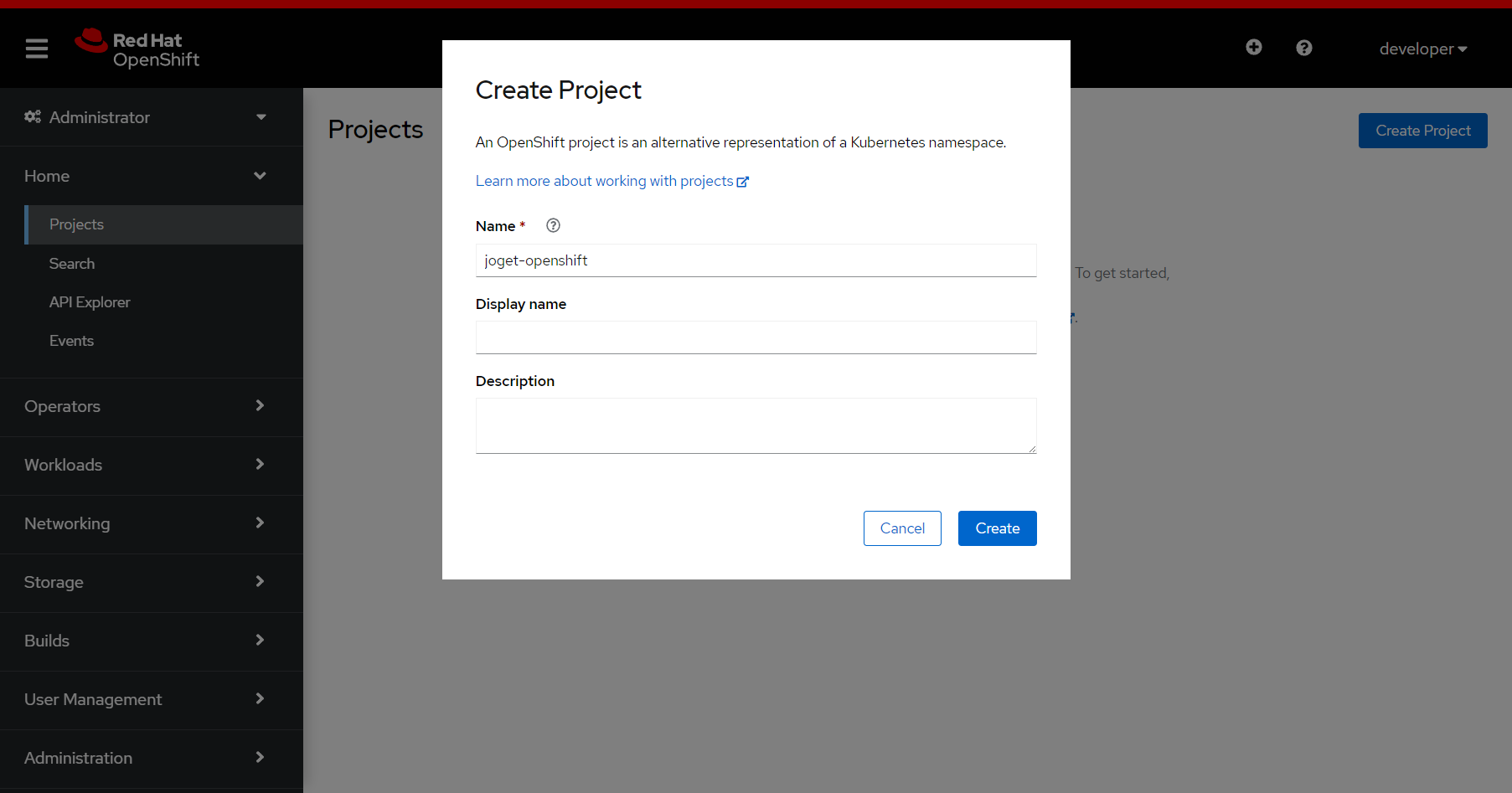Click the Administrator perspective gears icon

pyautogui.click(x=33, y=117)
